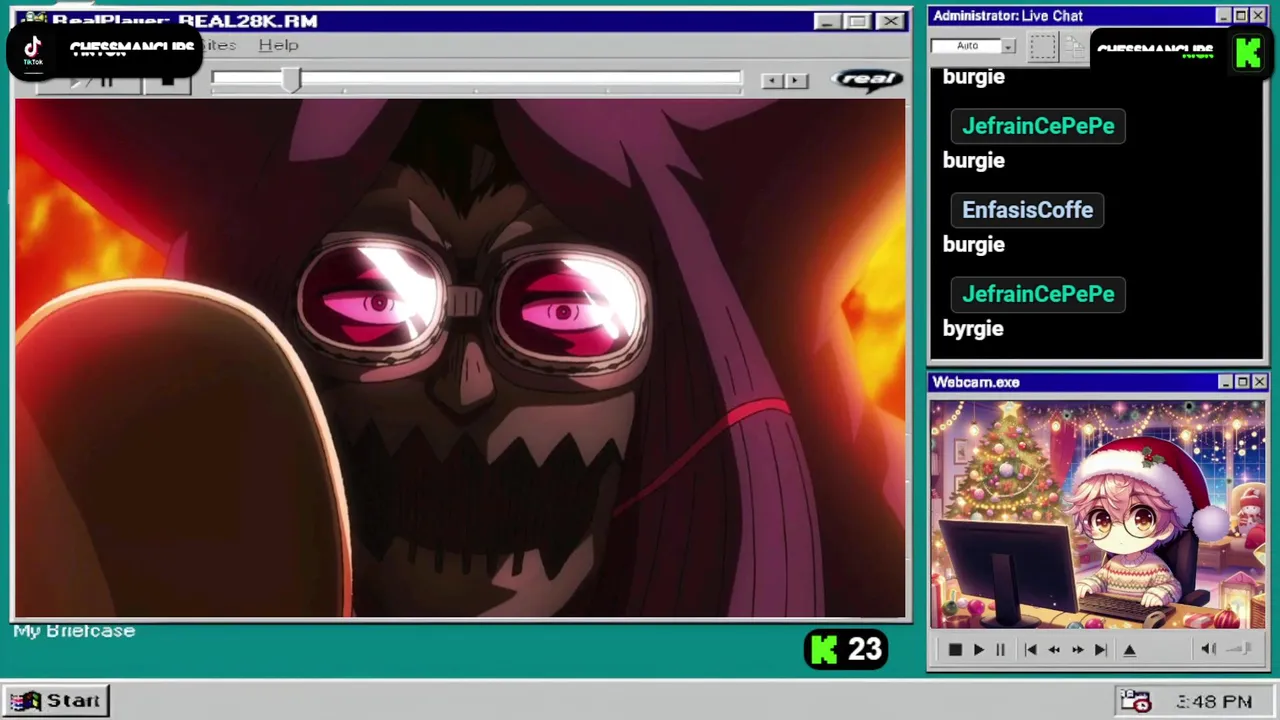
Task: Maximize the Live Chat window
Action: (1241, 16)
